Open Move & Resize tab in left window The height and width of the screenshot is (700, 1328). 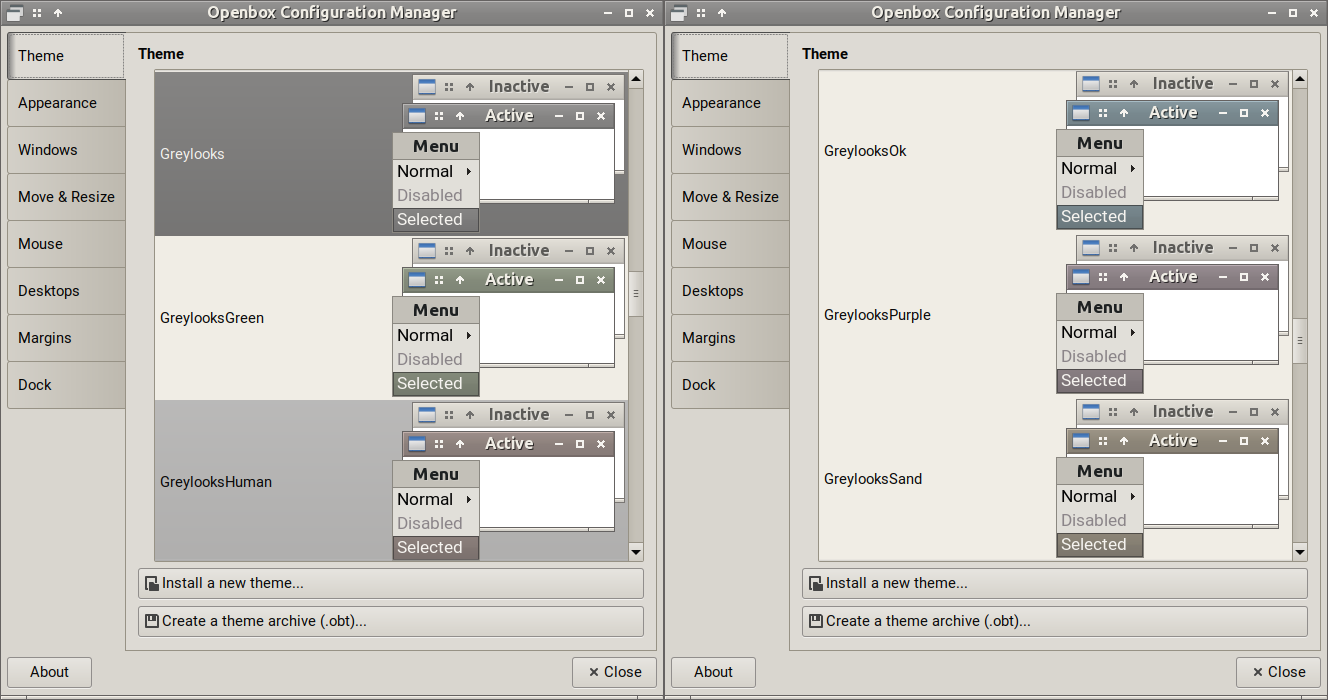[x=66, y=197]
